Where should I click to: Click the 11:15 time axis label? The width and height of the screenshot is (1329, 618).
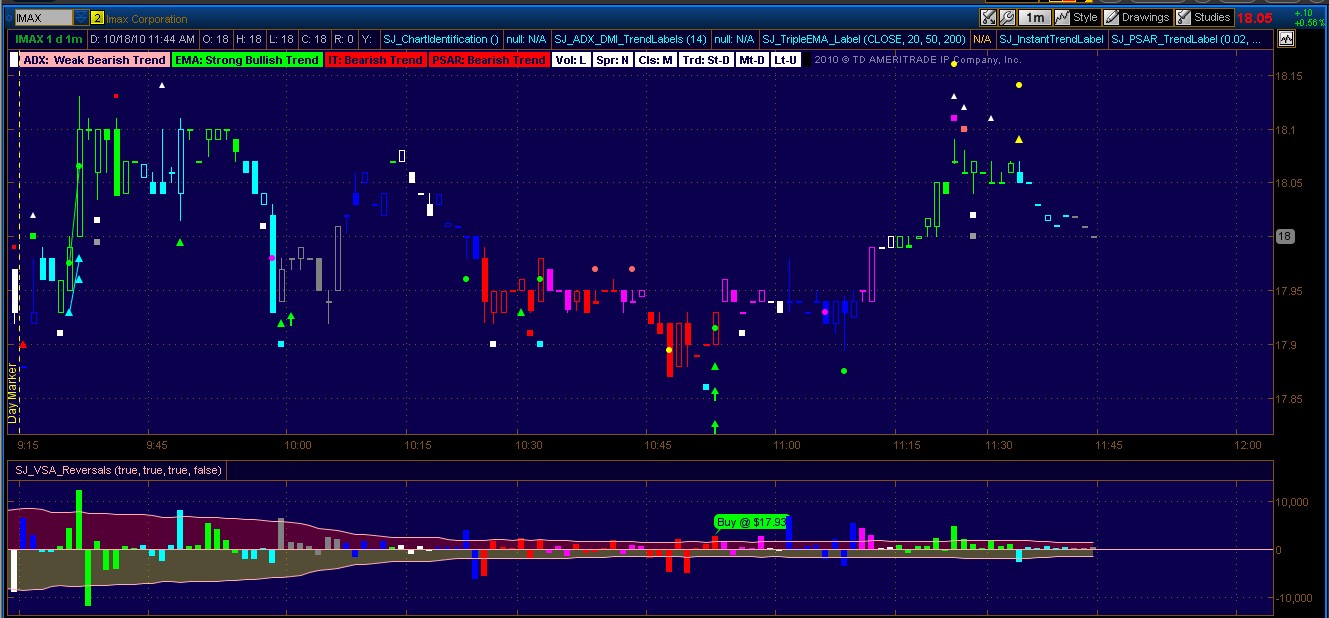(x=906, y=444)
